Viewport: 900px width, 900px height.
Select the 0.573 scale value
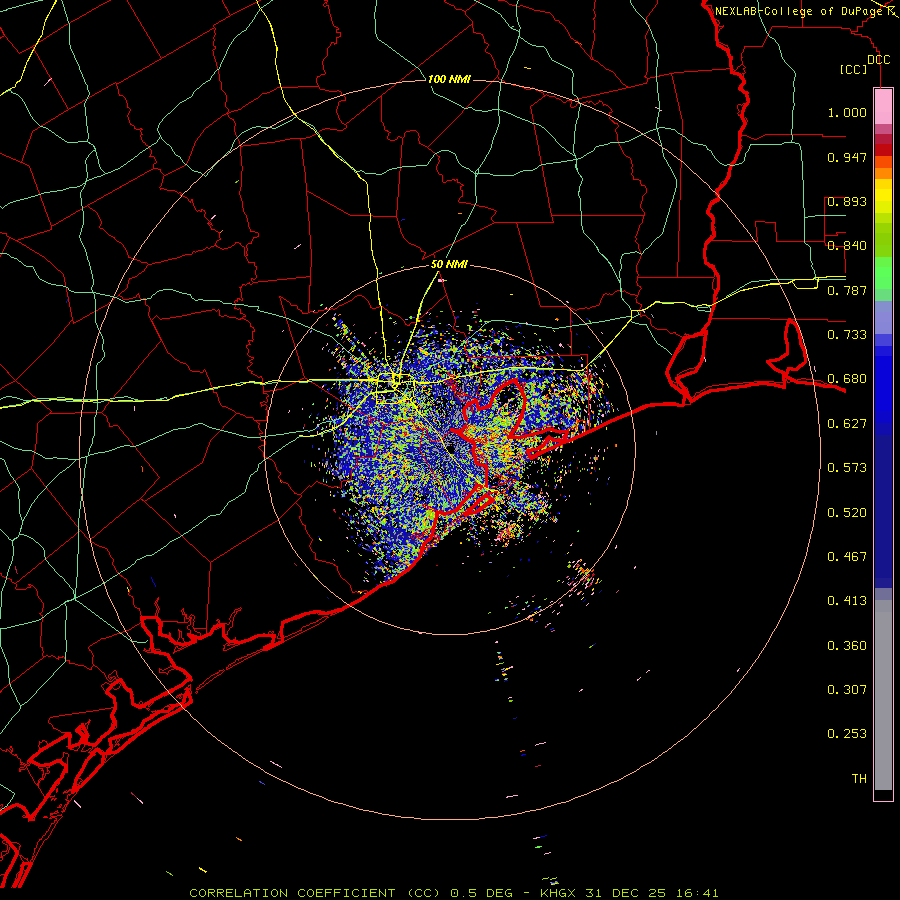click(847, 468)
